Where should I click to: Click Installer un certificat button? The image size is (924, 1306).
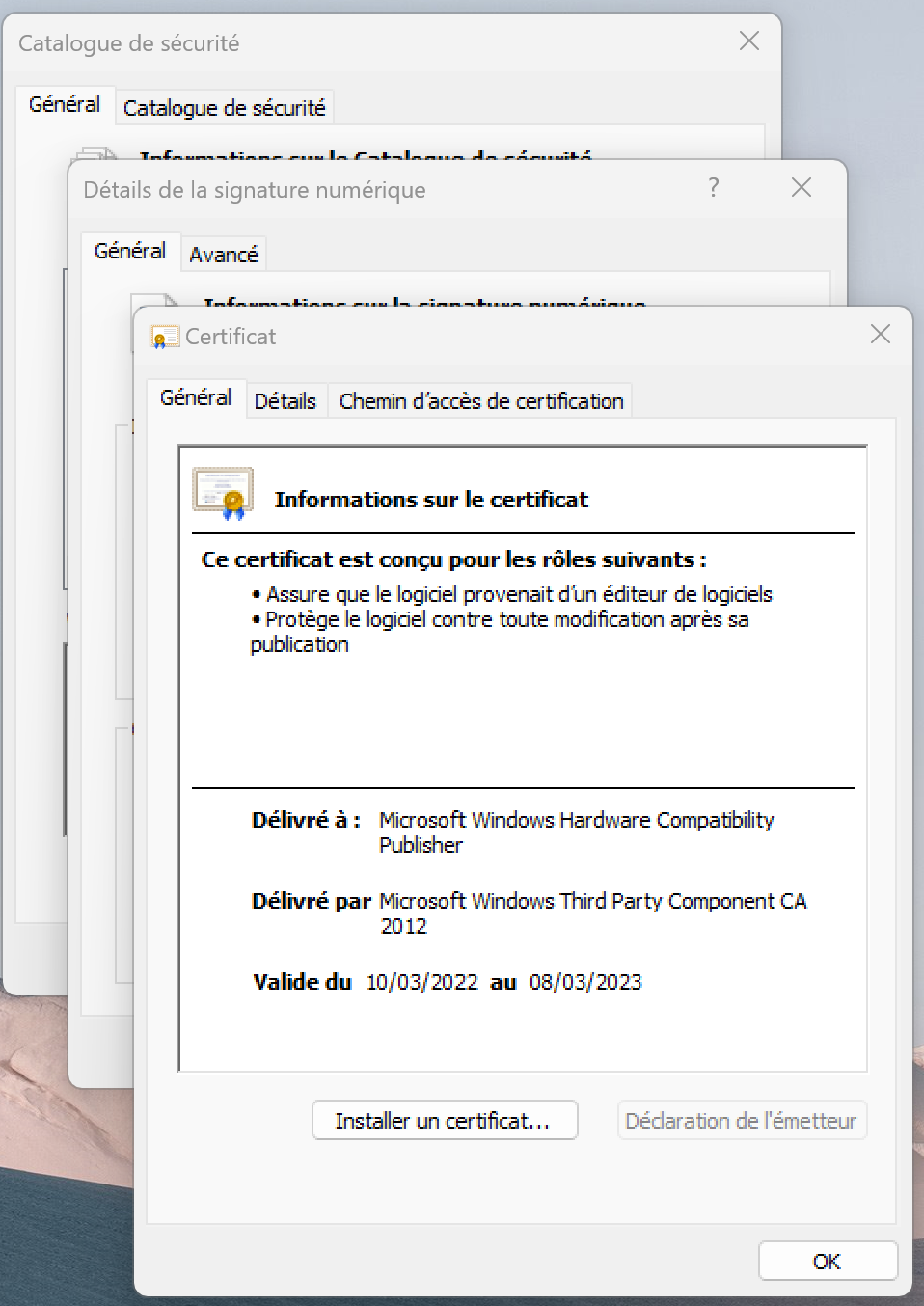point(445,1120)
